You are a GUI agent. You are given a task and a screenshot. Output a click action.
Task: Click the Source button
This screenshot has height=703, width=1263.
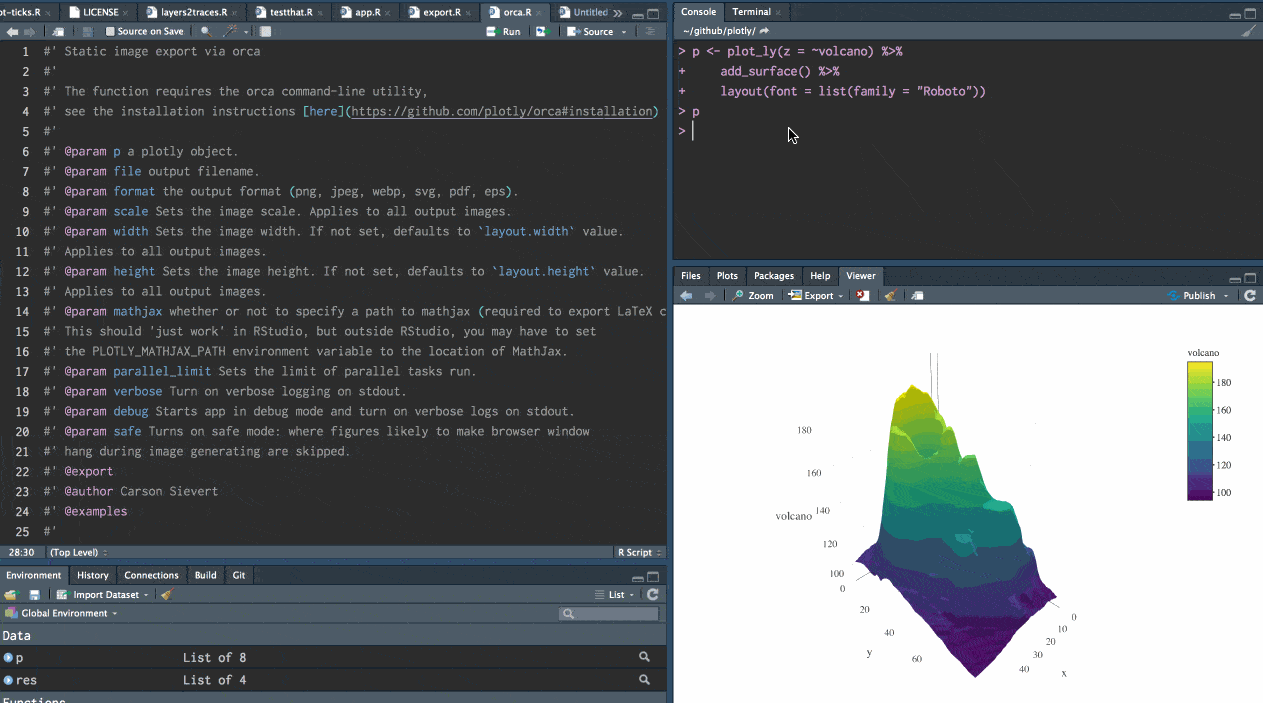coord(590,32)
